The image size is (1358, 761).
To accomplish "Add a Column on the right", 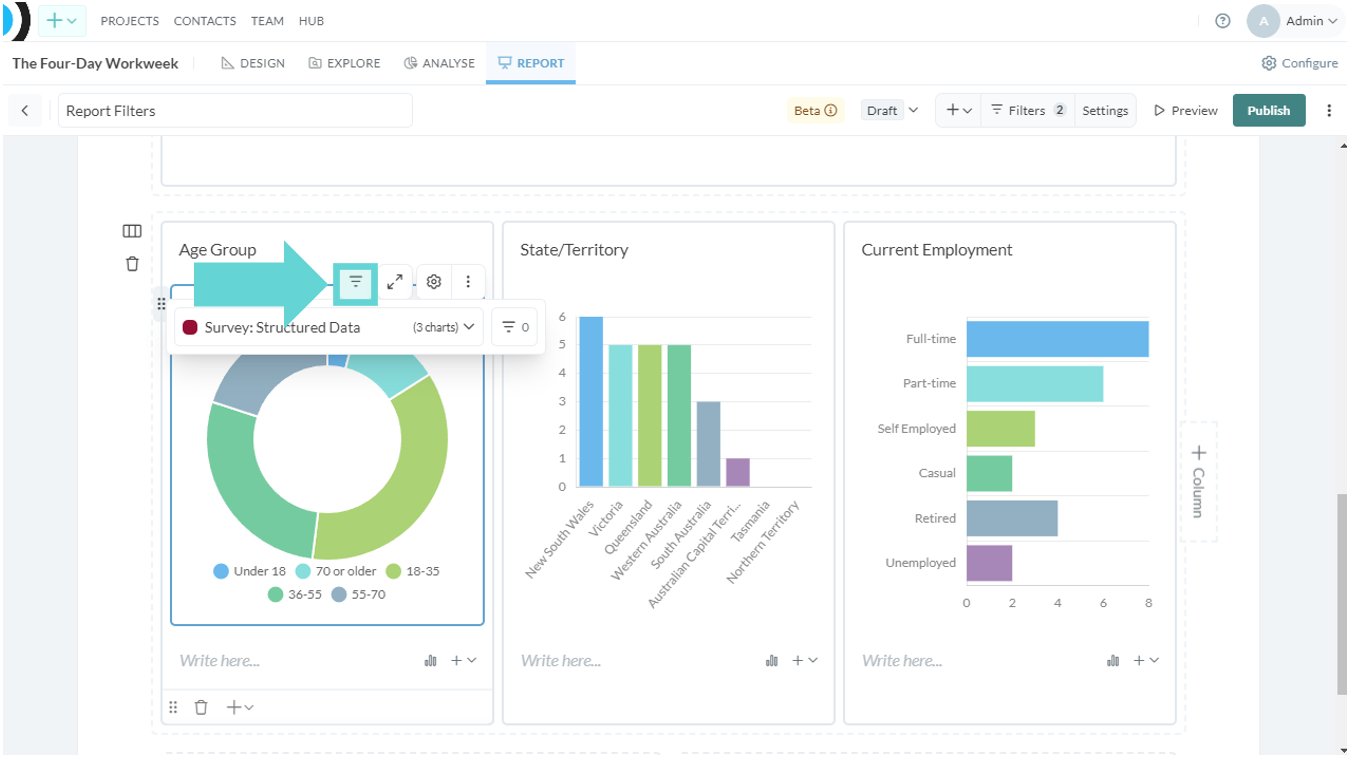I will click(x=1199, y=482).
